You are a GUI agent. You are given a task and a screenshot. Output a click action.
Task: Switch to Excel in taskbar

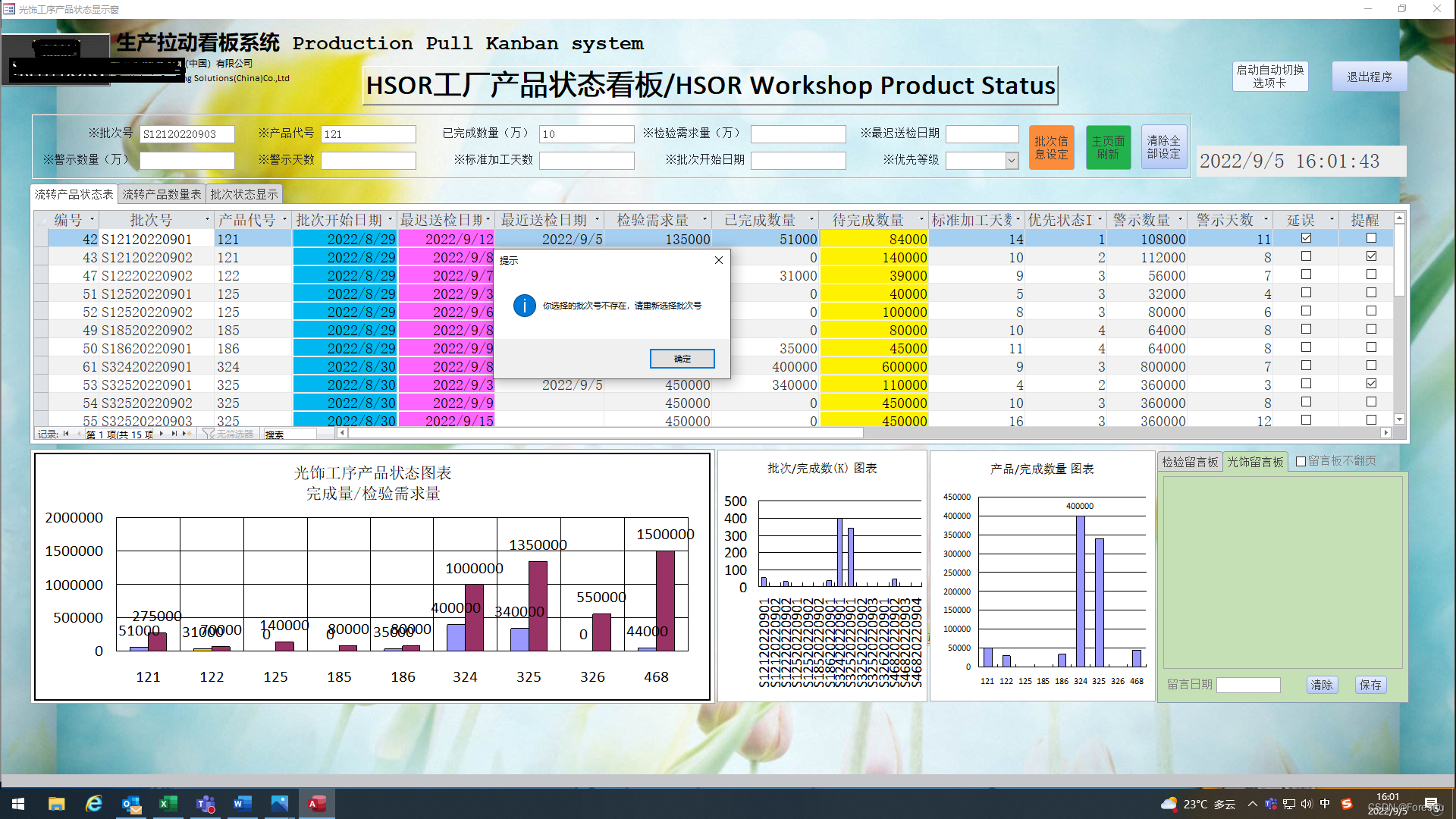pyautogui.click(x=168, y=804)
